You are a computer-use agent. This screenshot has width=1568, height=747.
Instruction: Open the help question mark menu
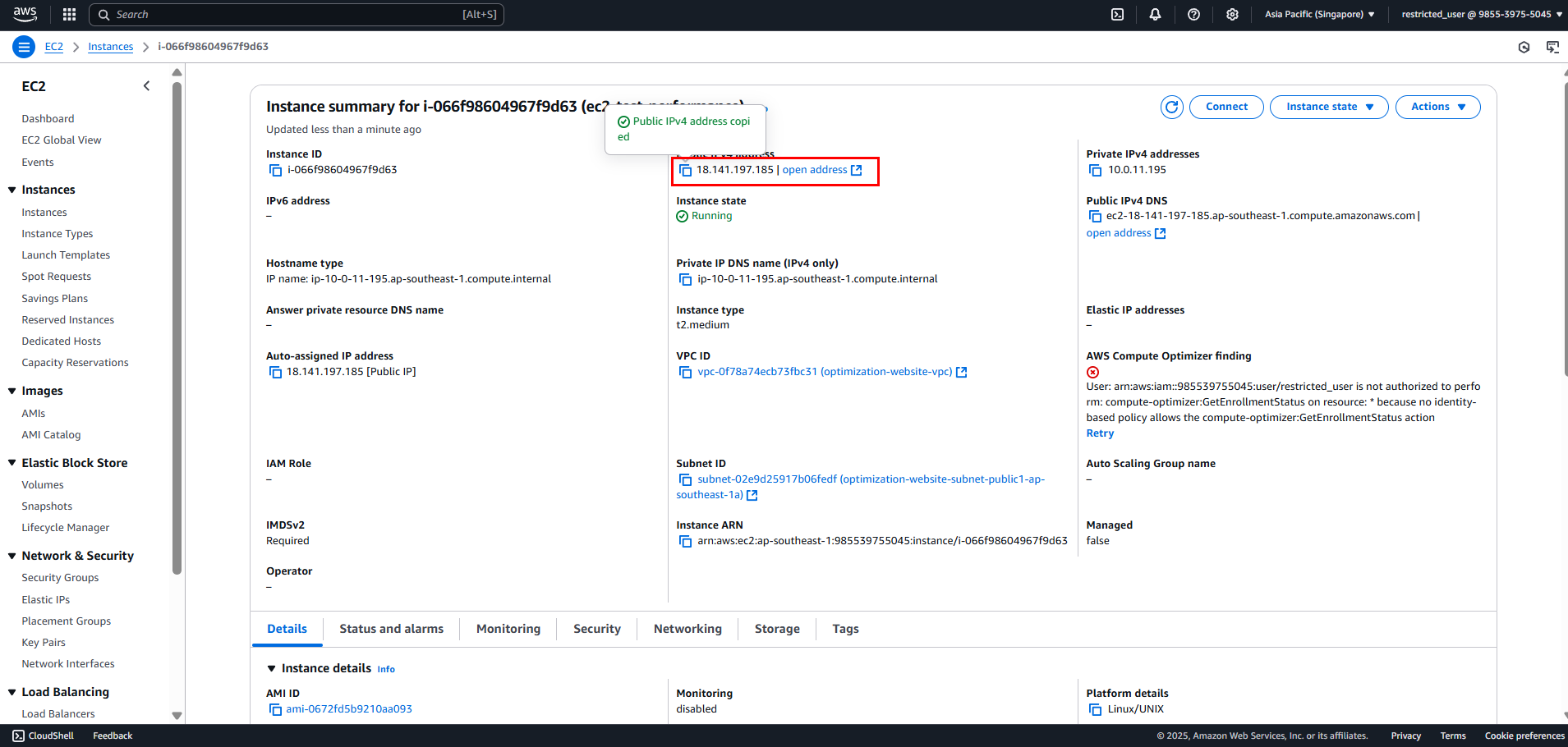coord(1193,14)
